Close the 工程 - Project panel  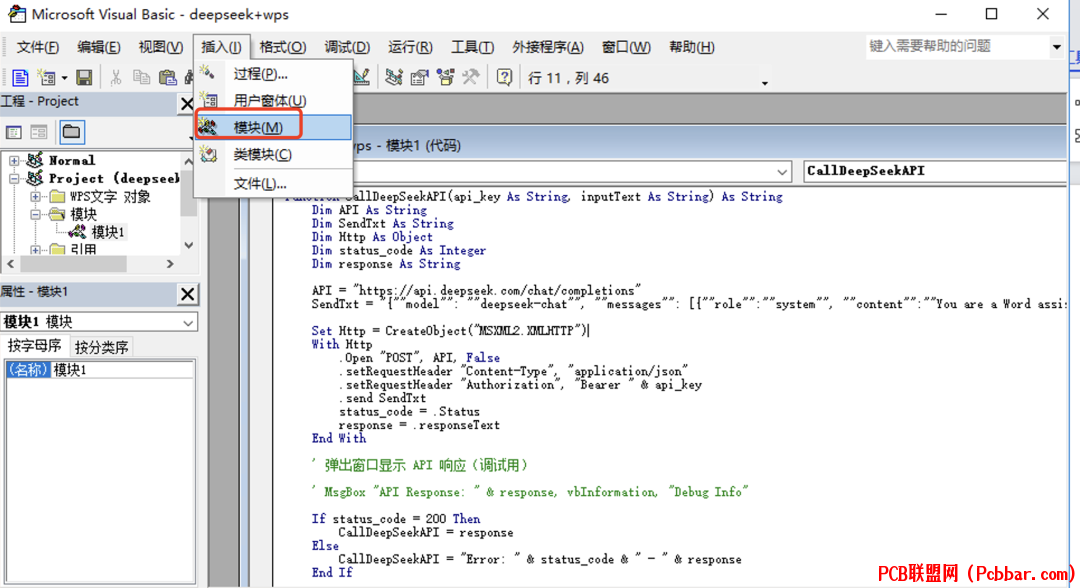pyautogui.click(x=187, y=103)
